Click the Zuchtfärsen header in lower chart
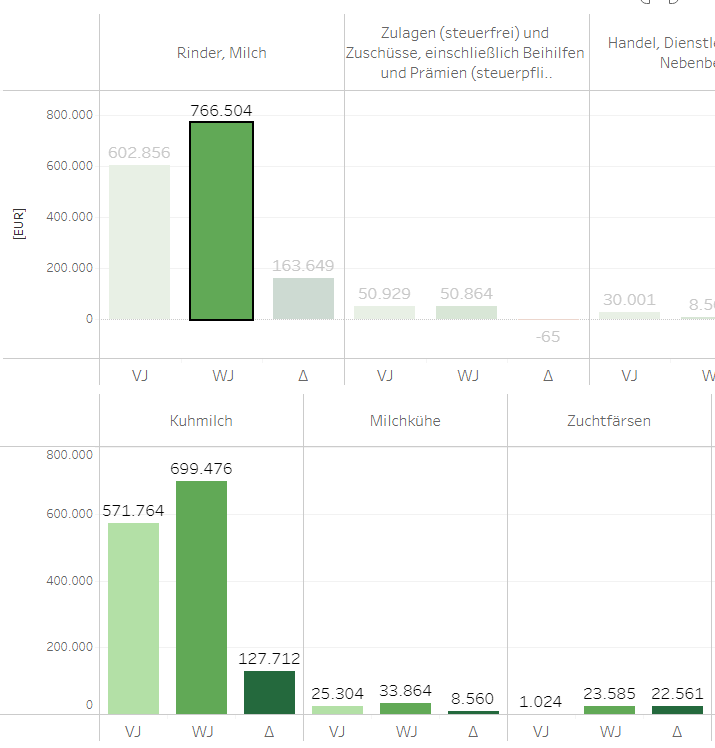The width and height of the screenshot is (715, 748). pyautogui.click(x=609, y=421)
